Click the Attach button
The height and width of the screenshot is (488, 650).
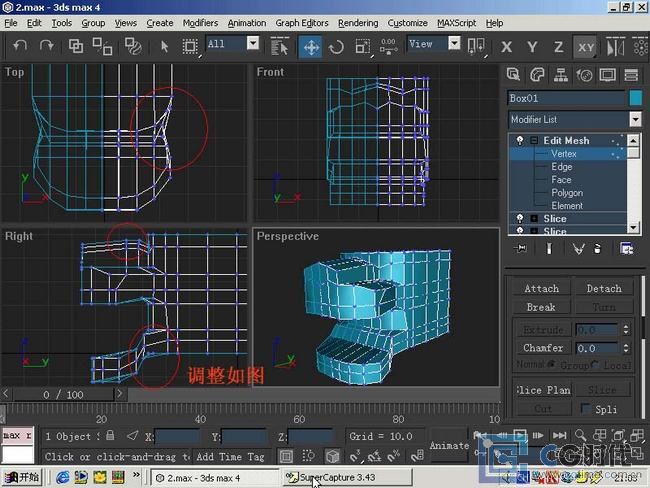[541, 288]
